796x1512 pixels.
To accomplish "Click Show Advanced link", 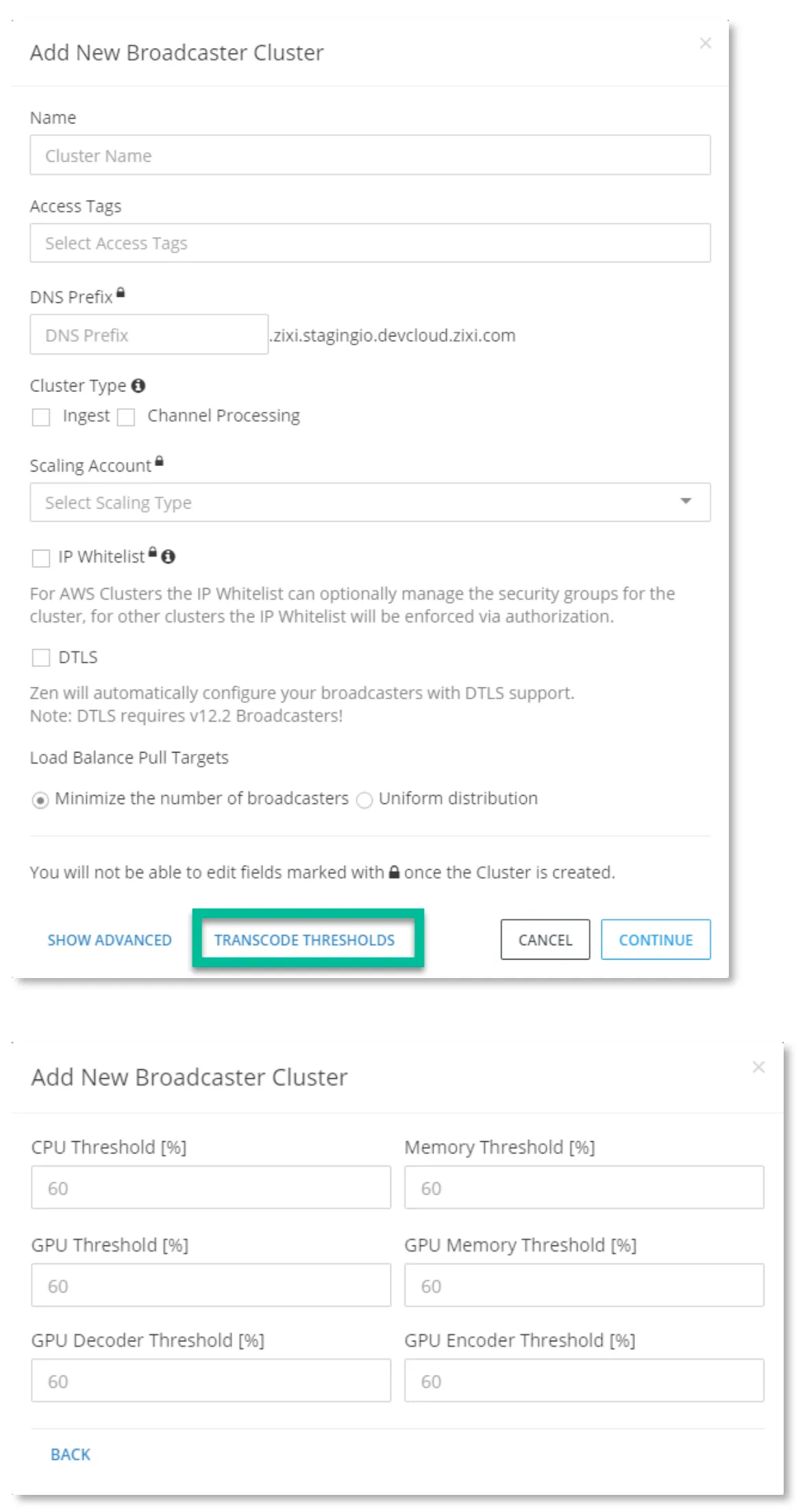I will (x=110, y=940).
